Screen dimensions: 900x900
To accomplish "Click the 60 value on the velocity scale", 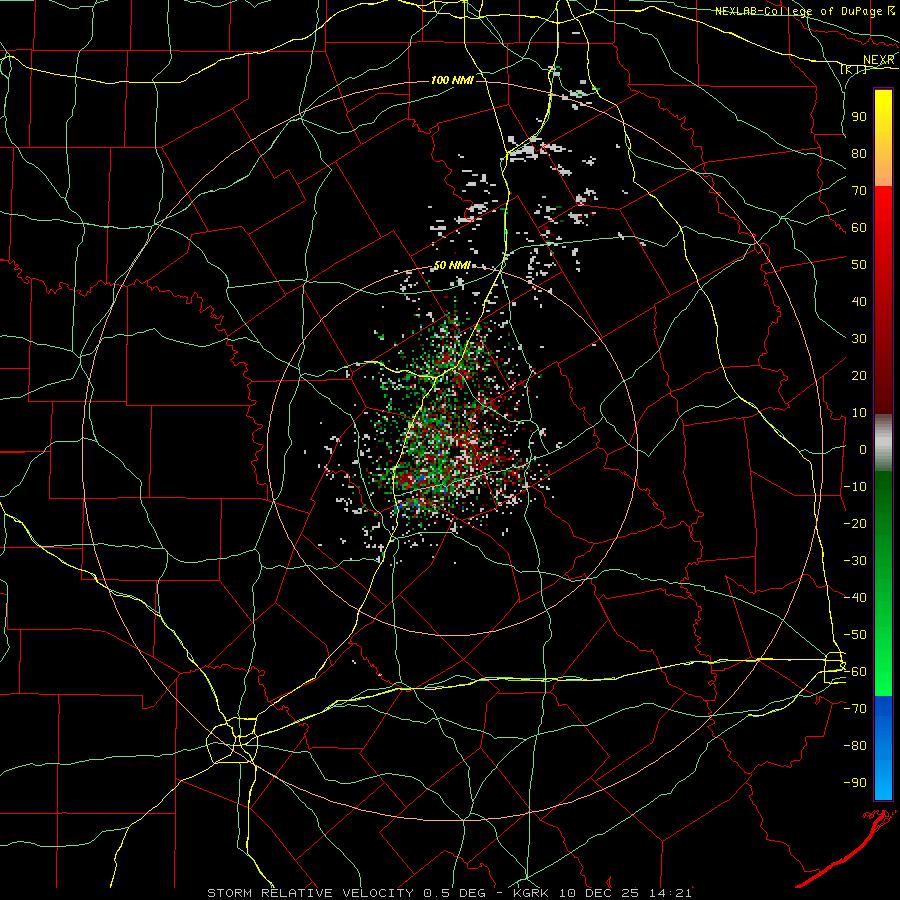I will (x=859, y=227).
